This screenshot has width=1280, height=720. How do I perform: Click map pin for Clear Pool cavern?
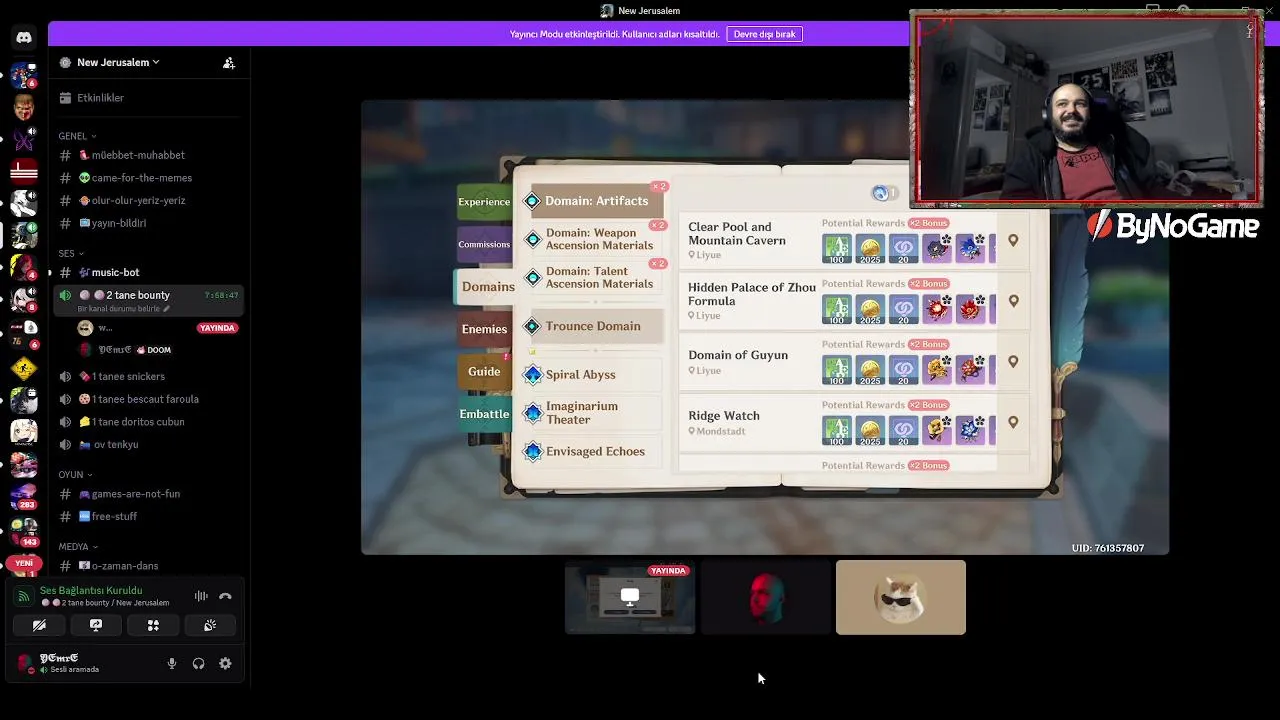pyautogui.click(x=1013, y=241)
